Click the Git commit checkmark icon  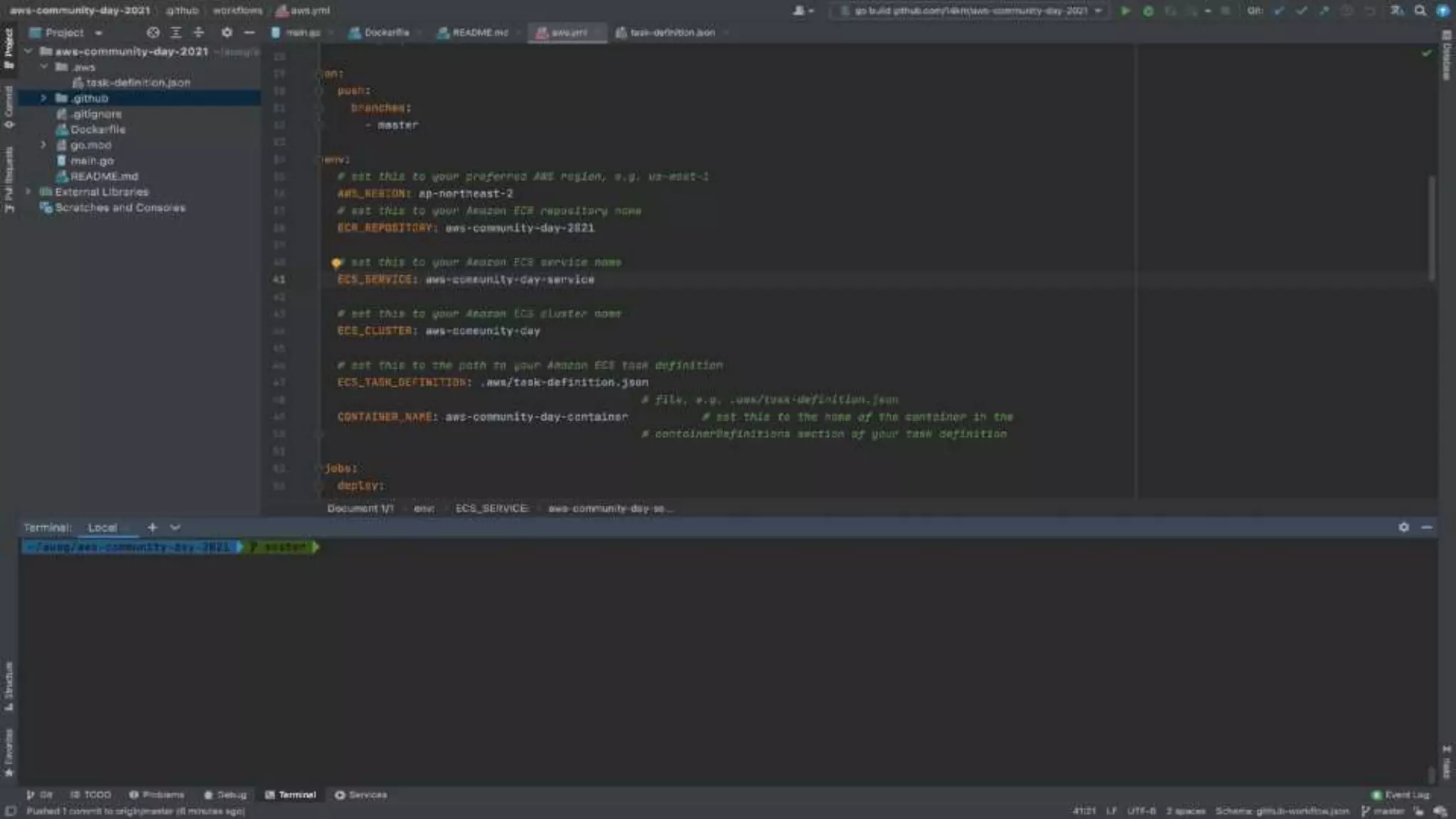pos(1301,11)
